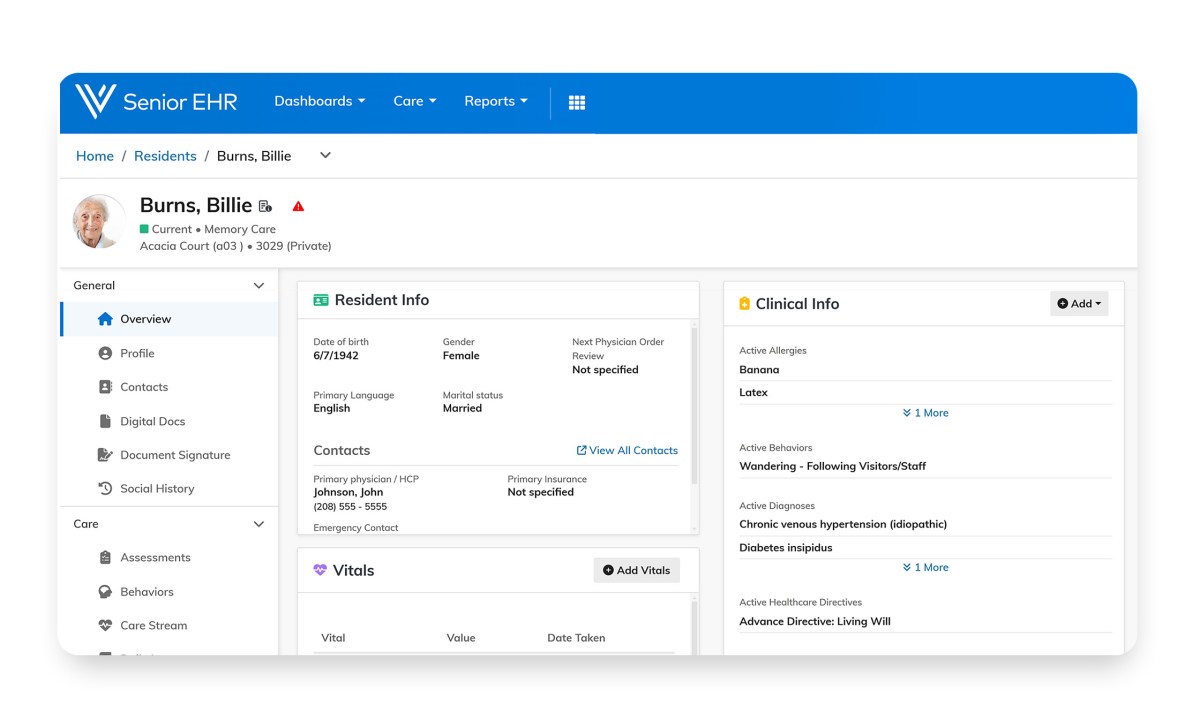Click the notes icon beside Burns, Billie
Screen dimensions: 1200x728
265,206
